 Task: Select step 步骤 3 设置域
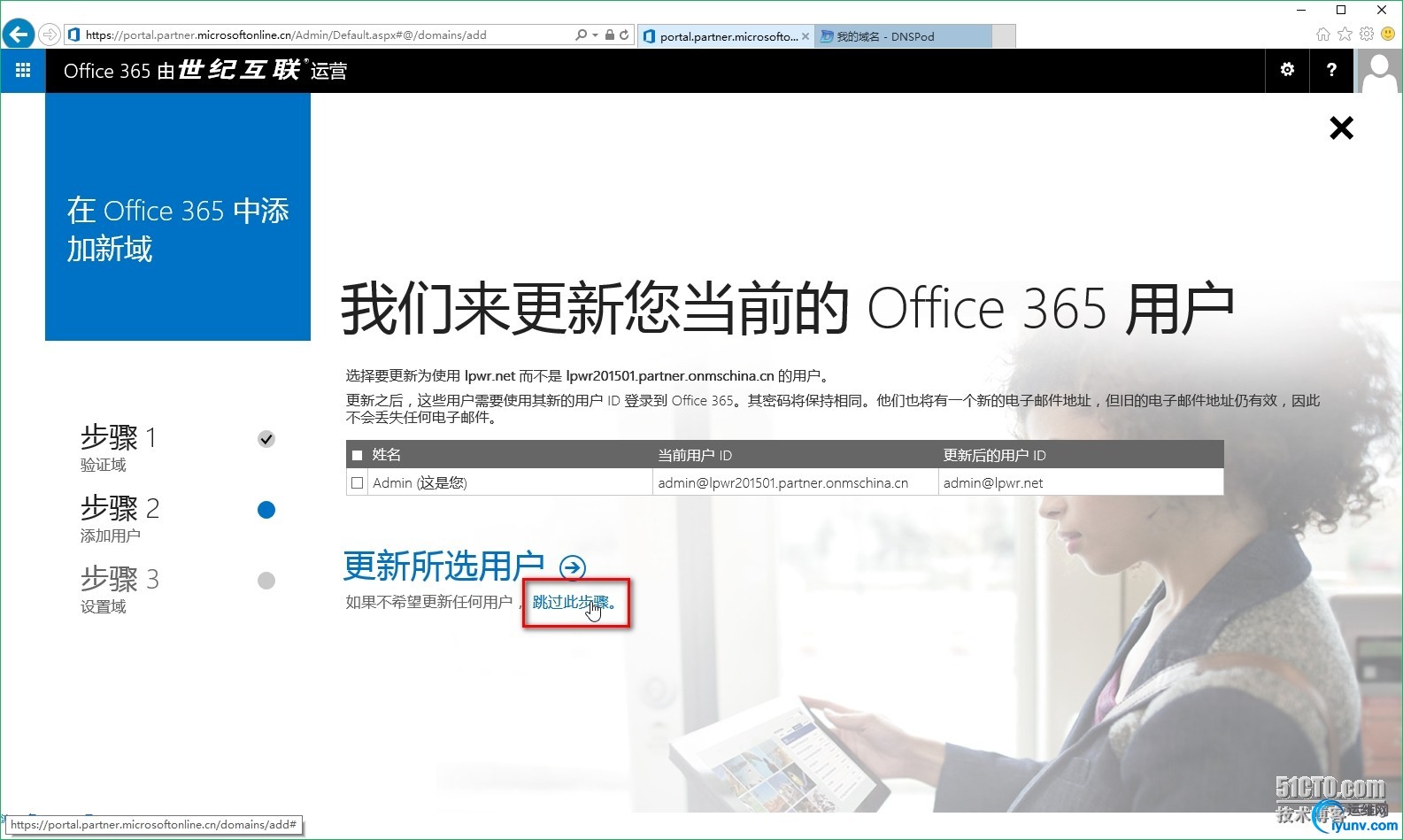119,589
